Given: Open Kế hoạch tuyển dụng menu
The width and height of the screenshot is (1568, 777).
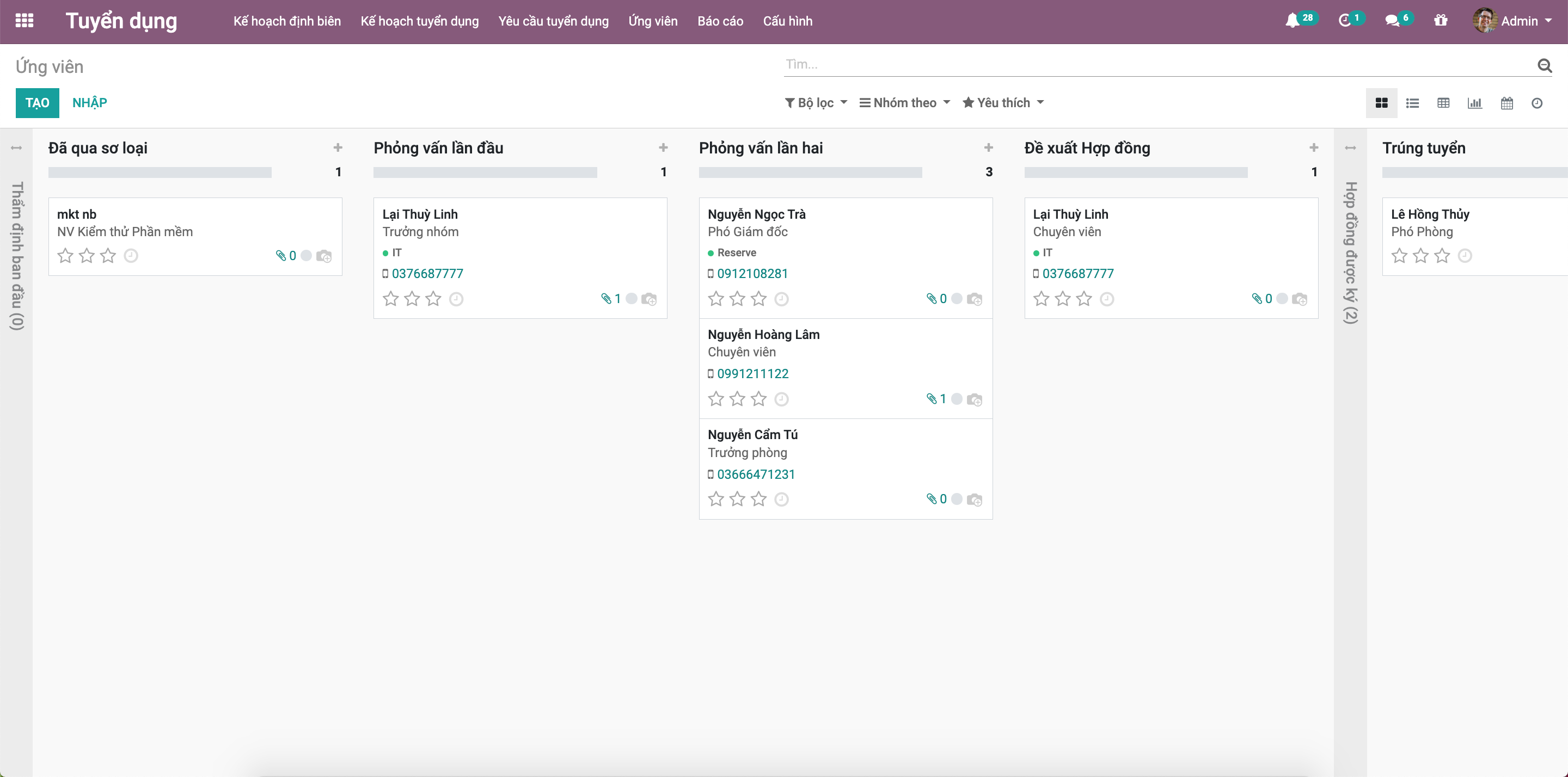Looking at the screenshot, I should [419, 21].
